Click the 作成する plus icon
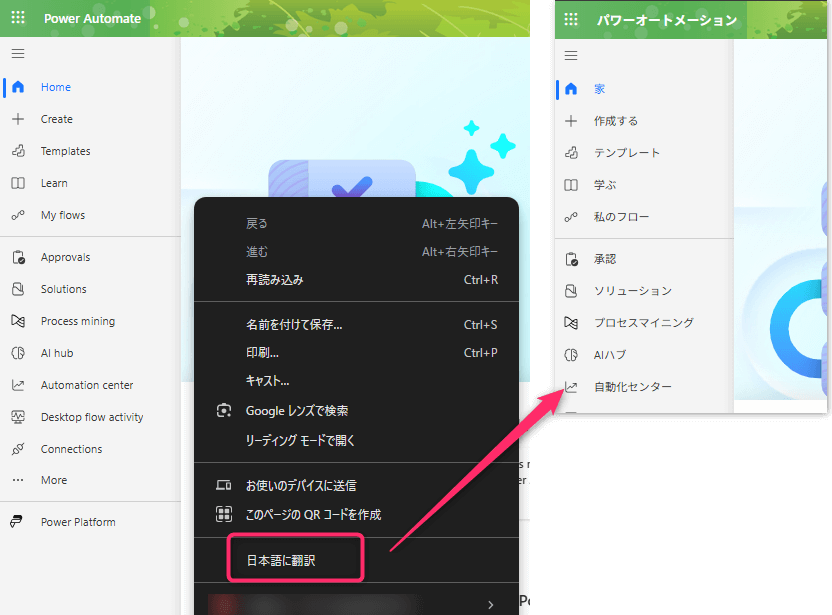832x615 pixels. pos(571,121)
